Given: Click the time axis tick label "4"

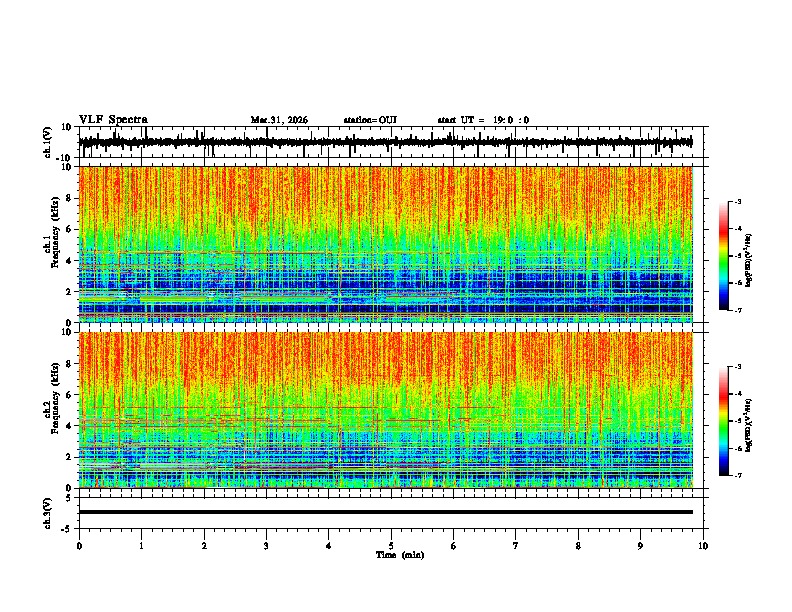Looking at the screenshot, I should pos(329,546).
